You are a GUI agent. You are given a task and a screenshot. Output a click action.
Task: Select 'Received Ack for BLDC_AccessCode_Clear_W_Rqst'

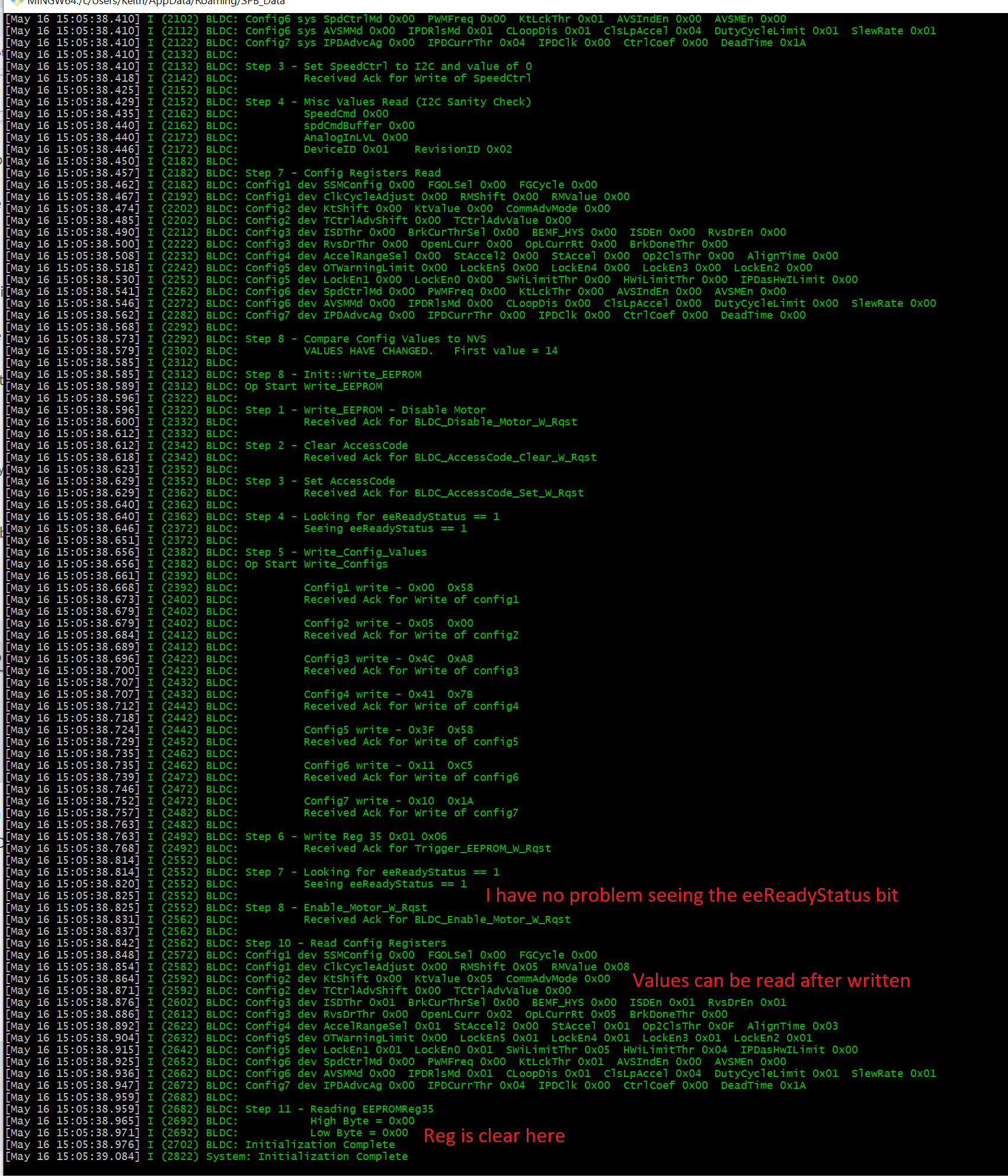click(450, 457)
